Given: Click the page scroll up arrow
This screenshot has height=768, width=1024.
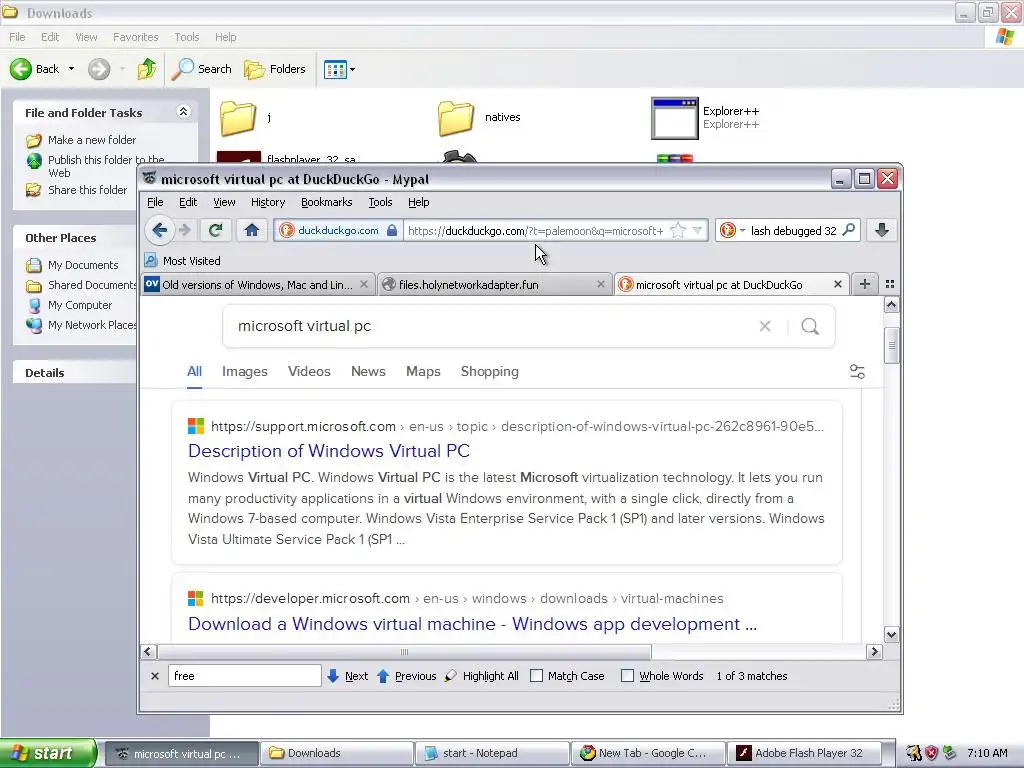Looking at the screenshot, I should (x=891, y=305).
